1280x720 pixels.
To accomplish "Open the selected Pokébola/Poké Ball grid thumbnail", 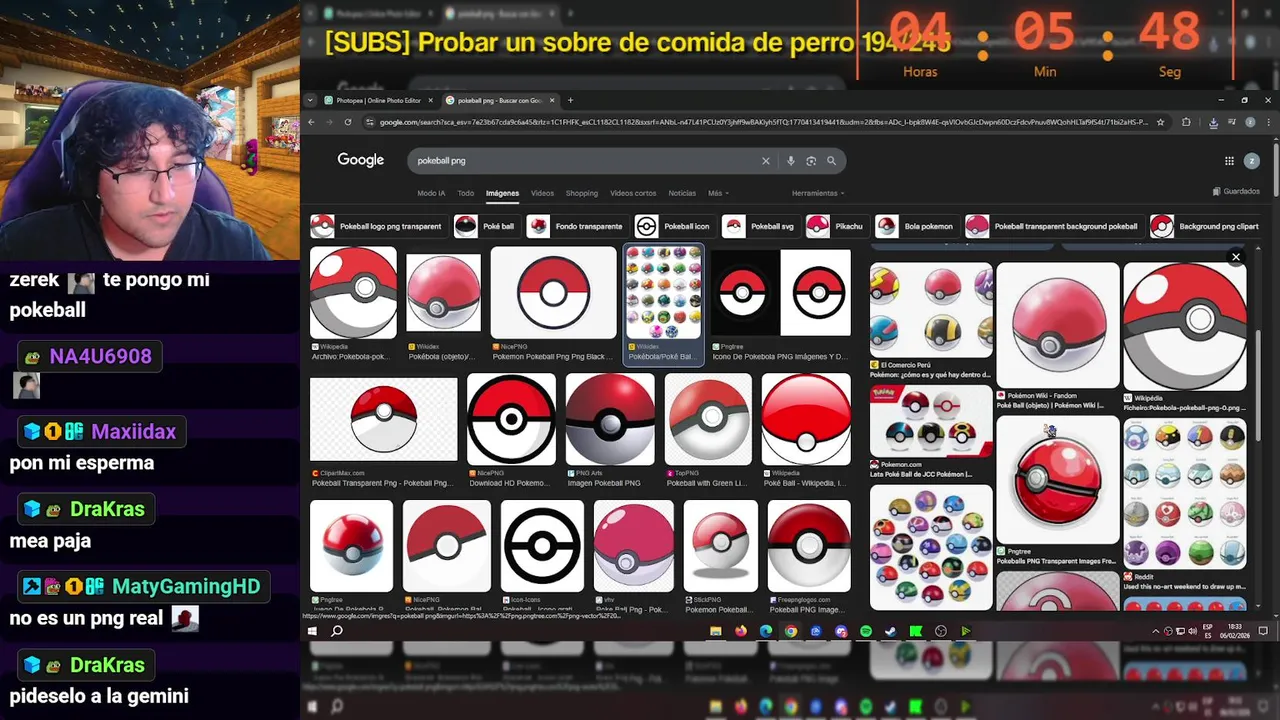I will pos(664,293).
